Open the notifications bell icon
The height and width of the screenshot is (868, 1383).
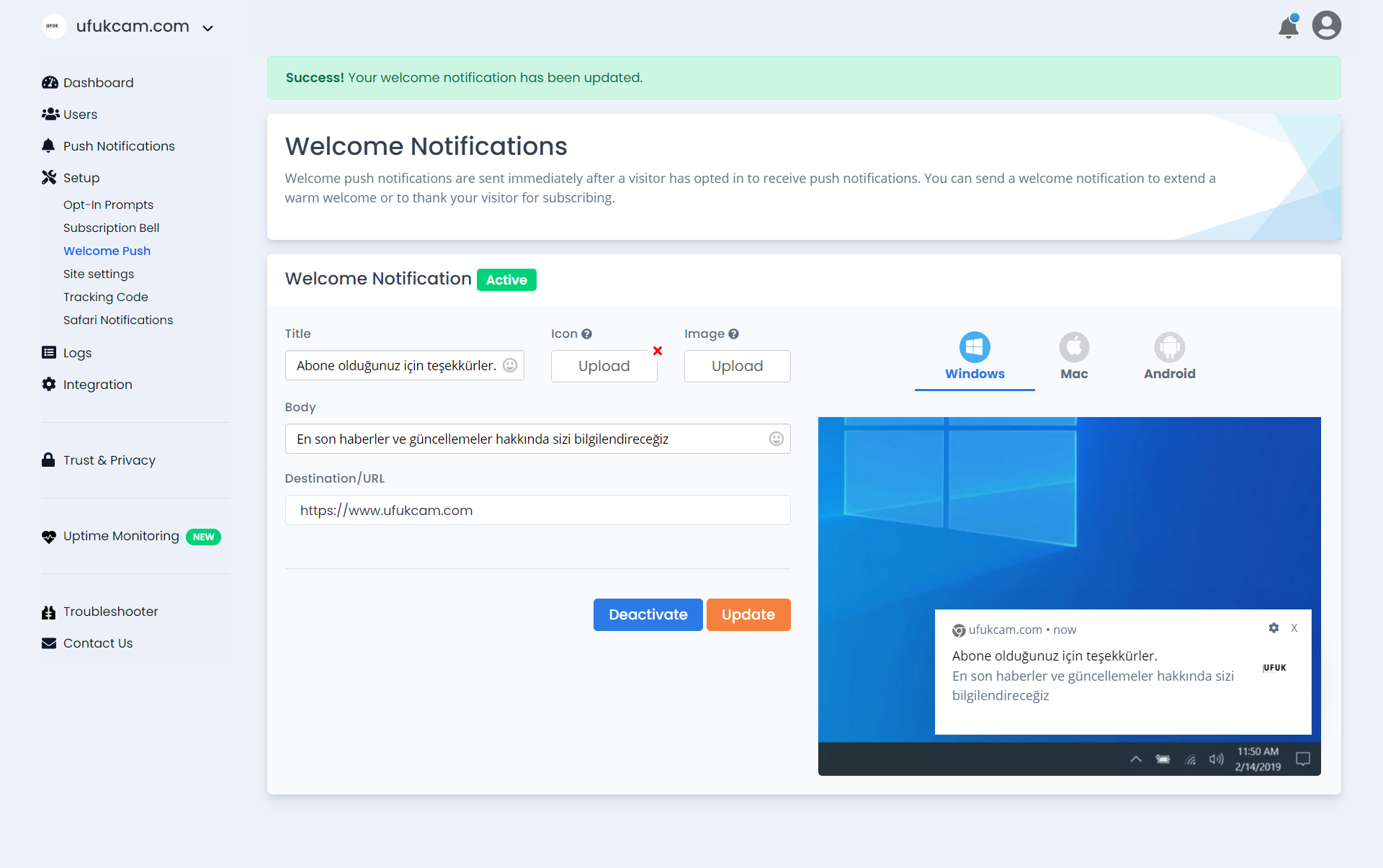(x=1288, y=27)
